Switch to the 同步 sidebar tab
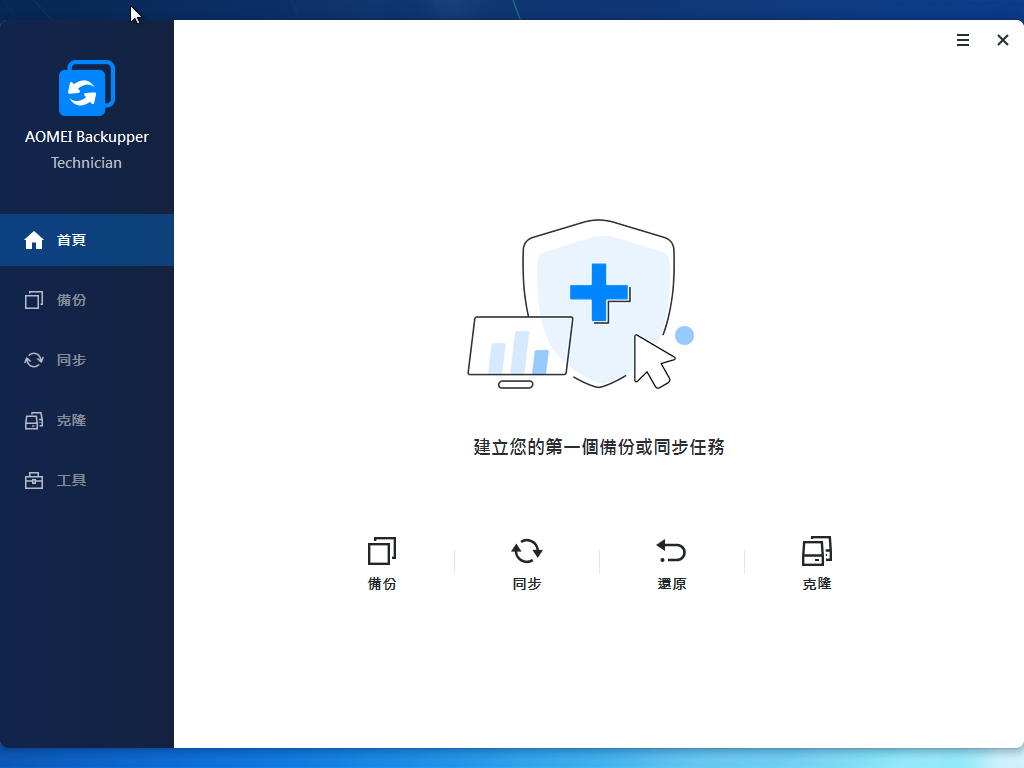 pos(87,360)
